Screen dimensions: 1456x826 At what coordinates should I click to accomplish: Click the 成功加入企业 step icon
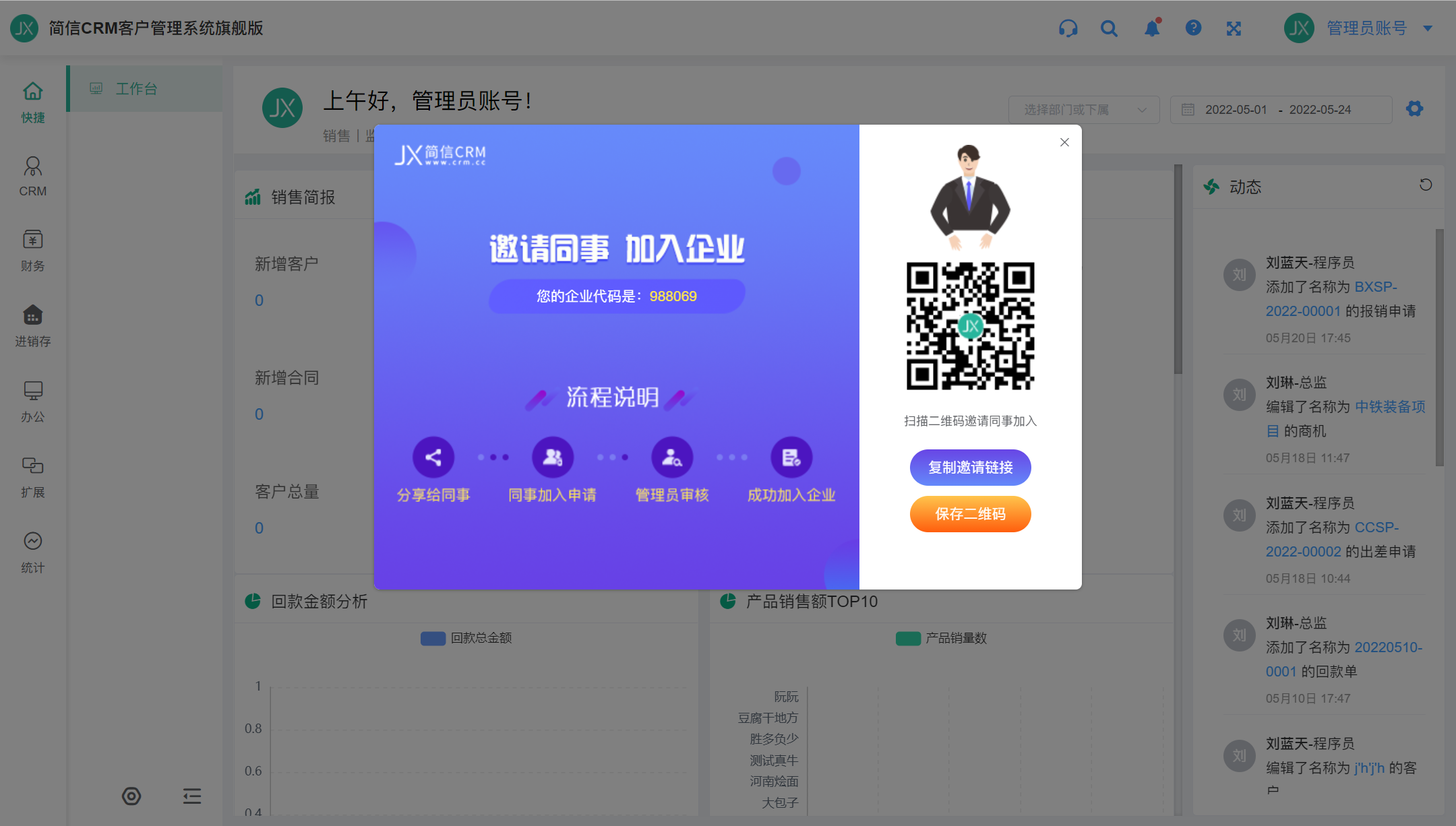coord(791,457)
